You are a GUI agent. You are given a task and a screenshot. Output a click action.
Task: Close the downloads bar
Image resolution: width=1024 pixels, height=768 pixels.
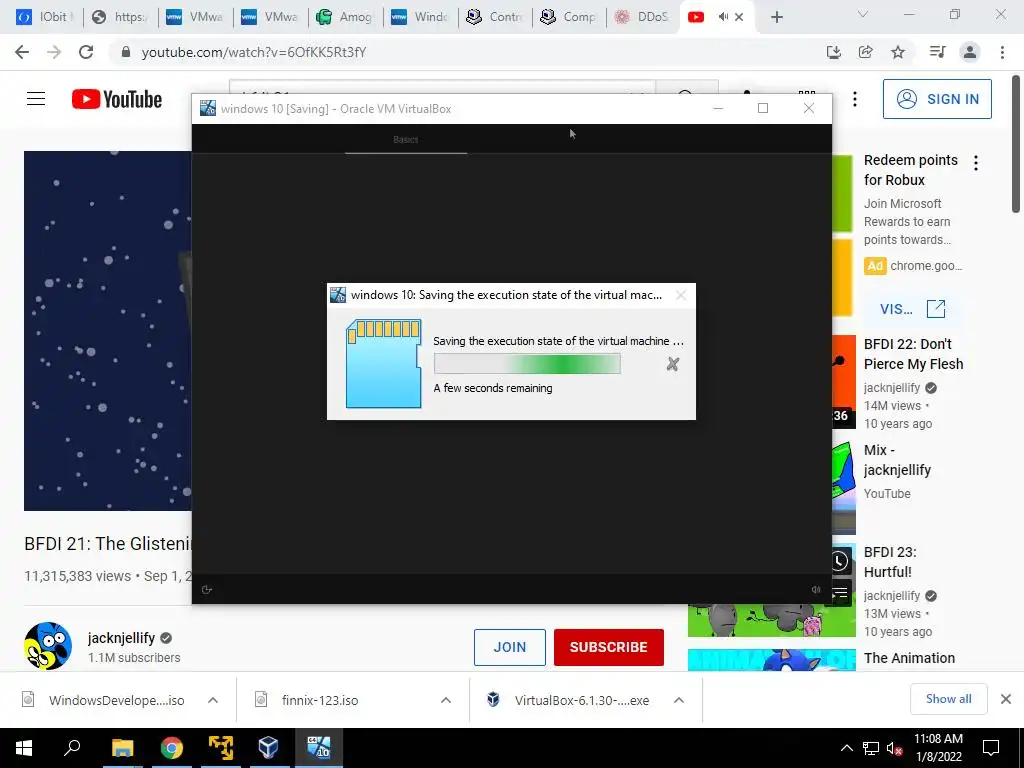coord(1006,699)
